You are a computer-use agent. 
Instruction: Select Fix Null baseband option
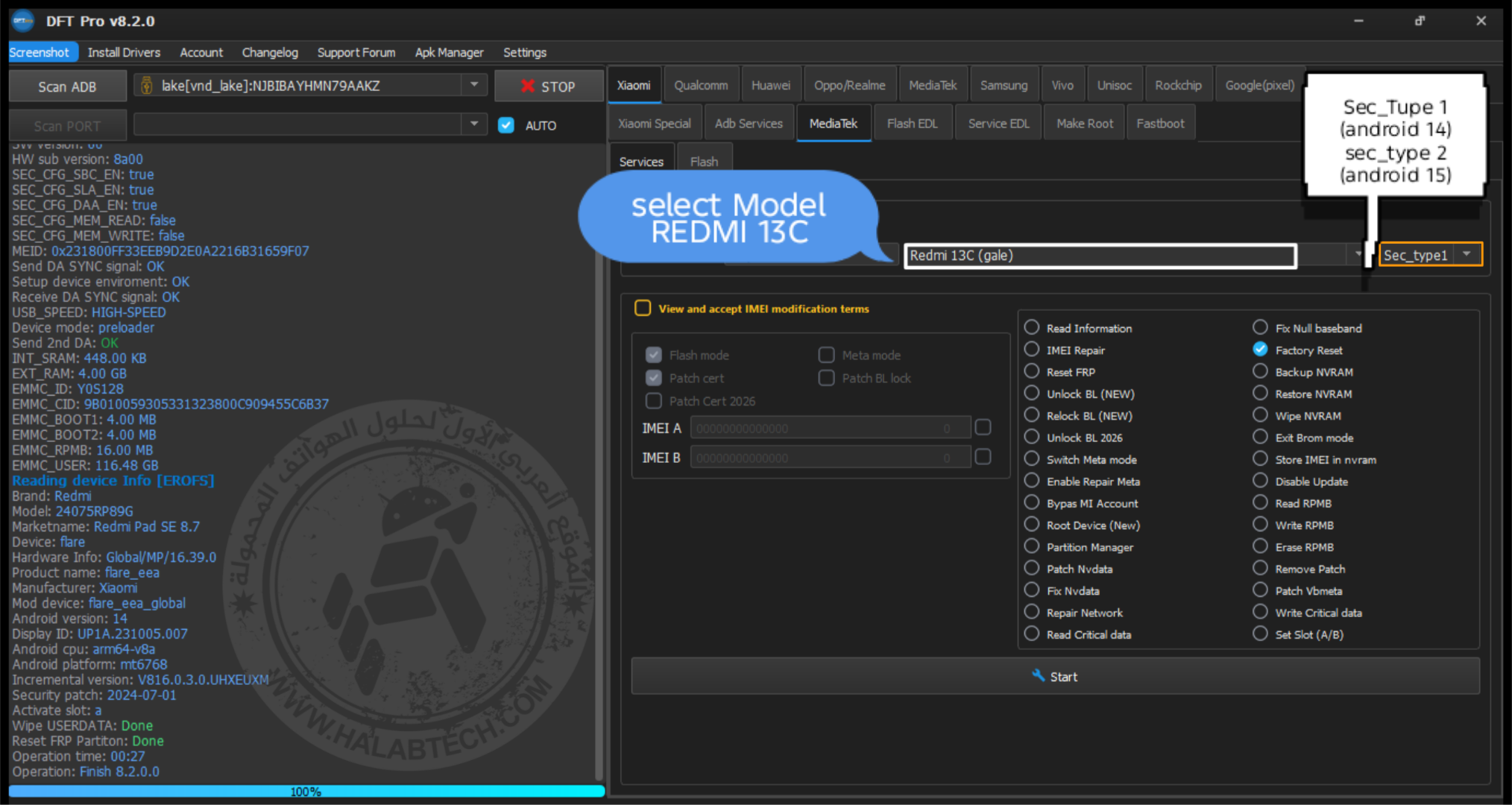tap(1261, 327)
